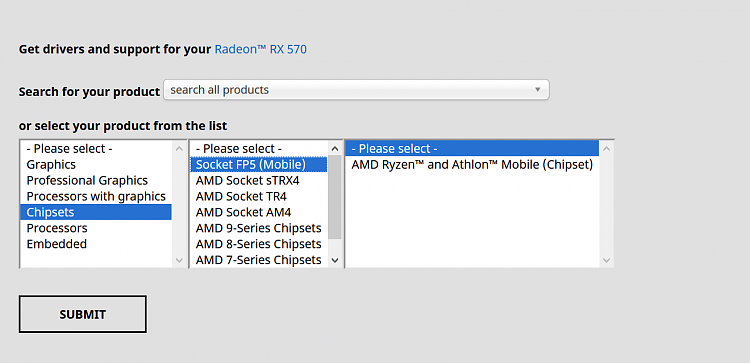Viewport: 750px width, 363px height.
Task: Open the Radeon™ RX 570 link
Action: point(261,49)
